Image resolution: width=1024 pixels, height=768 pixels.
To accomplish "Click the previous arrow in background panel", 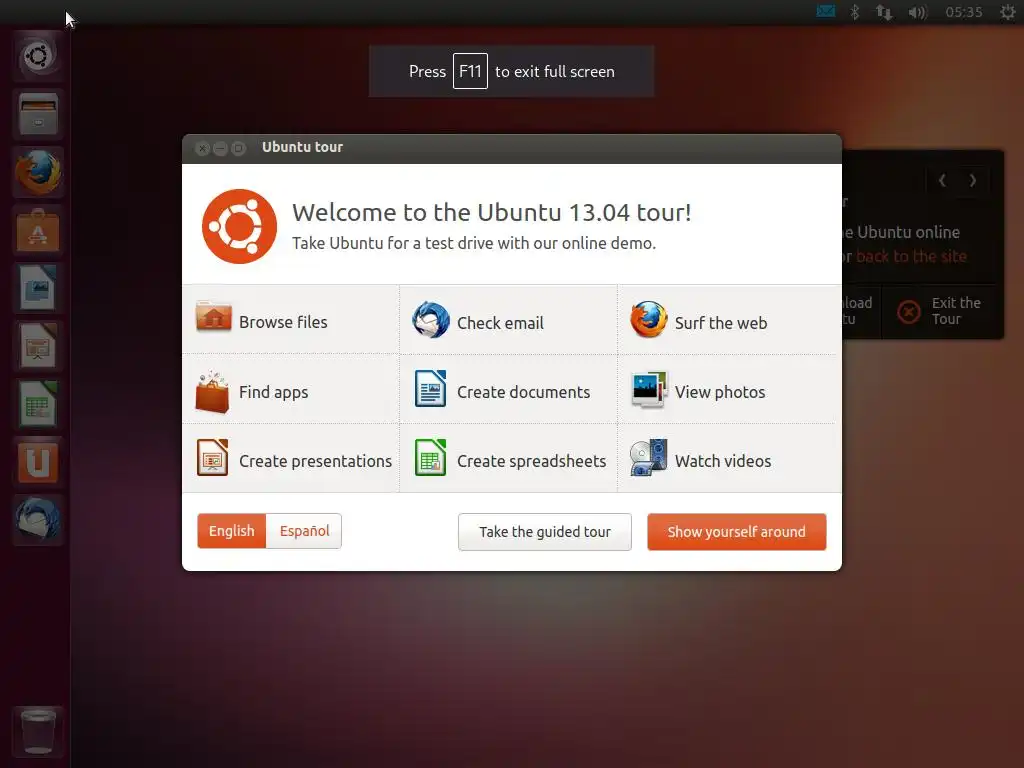I will click(x=942, y=180).
